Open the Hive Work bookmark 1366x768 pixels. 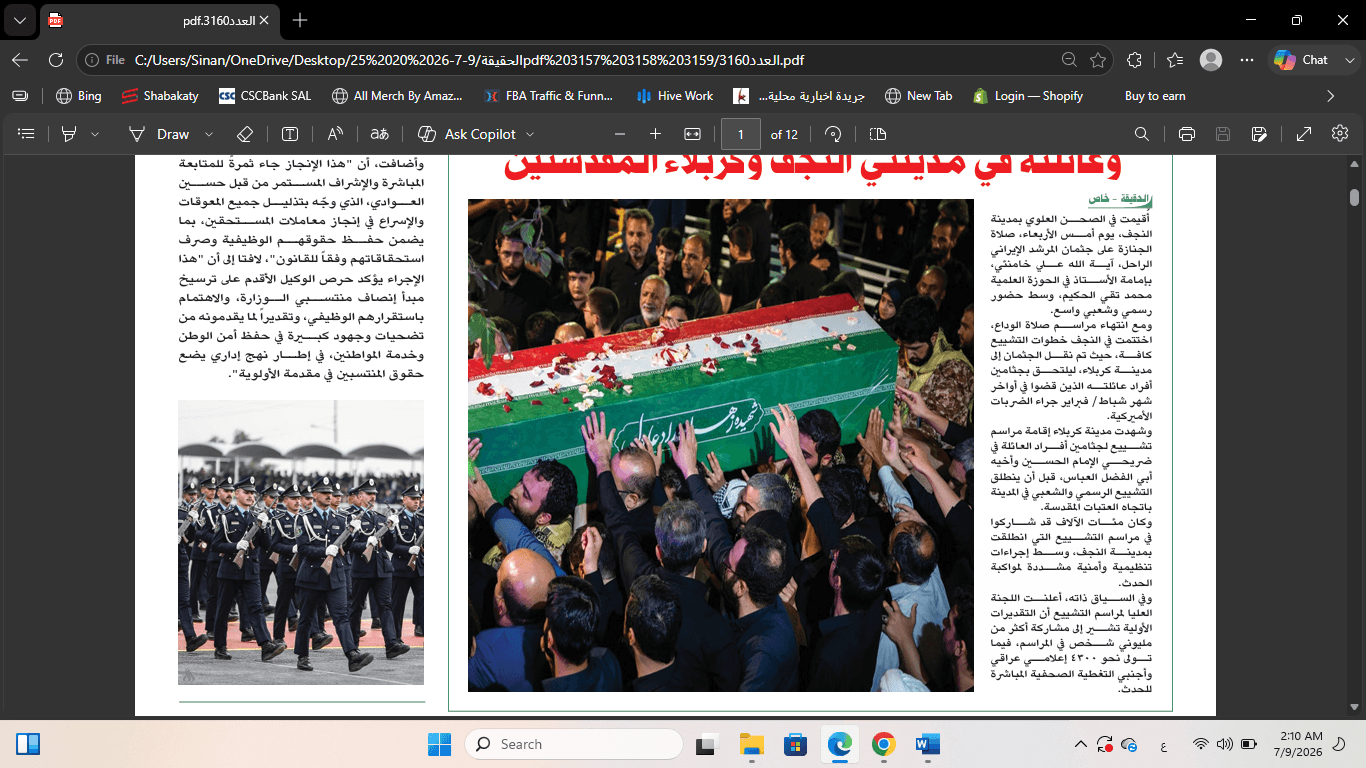click(675, 96)
